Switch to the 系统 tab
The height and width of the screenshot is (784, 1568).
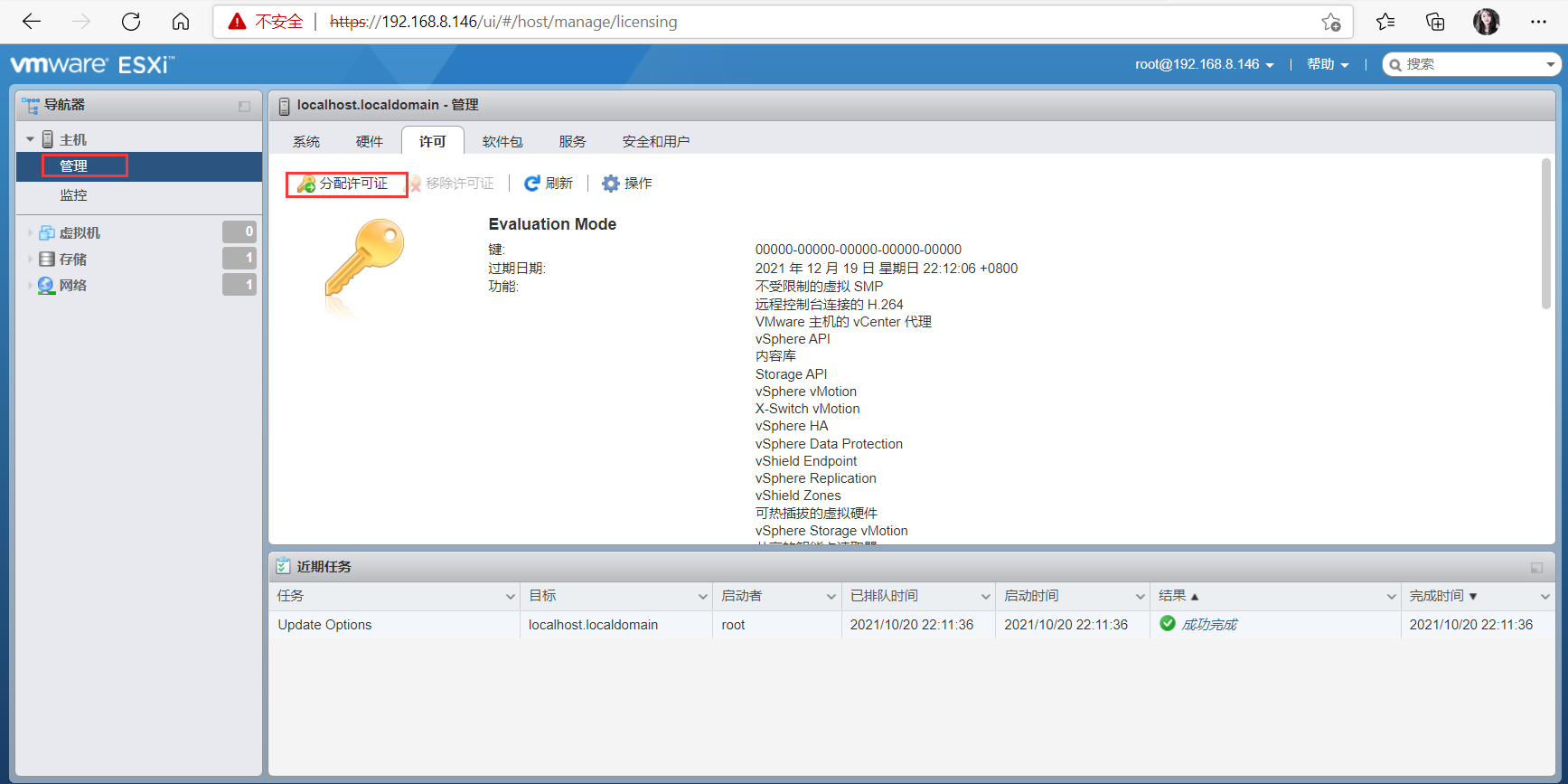(306, 141)
